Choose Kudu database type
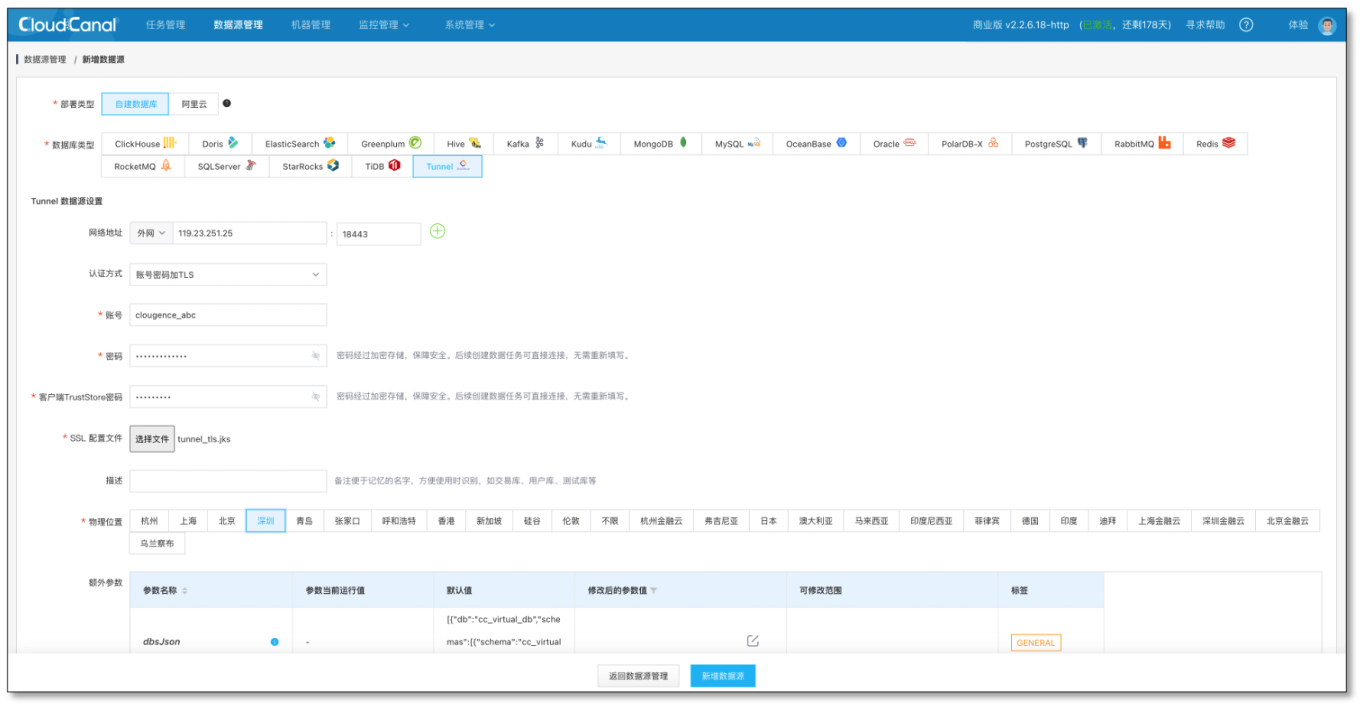 coord(589,143)
